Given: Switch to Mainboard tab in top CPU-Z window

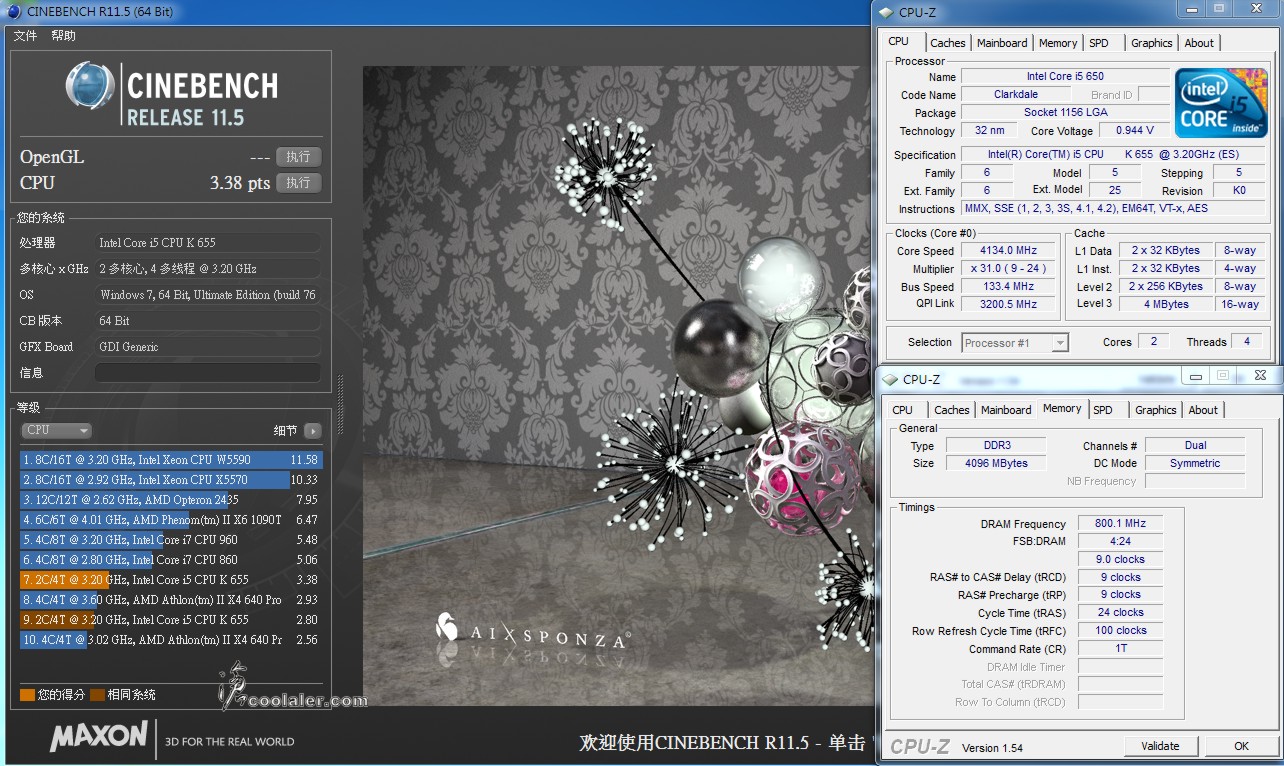Looking at the screenshot, I should pos(1002,43).
